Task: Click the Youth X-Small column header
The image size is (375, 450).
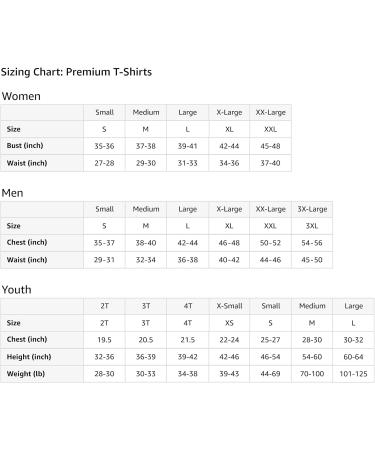Action: coord(229,306)
